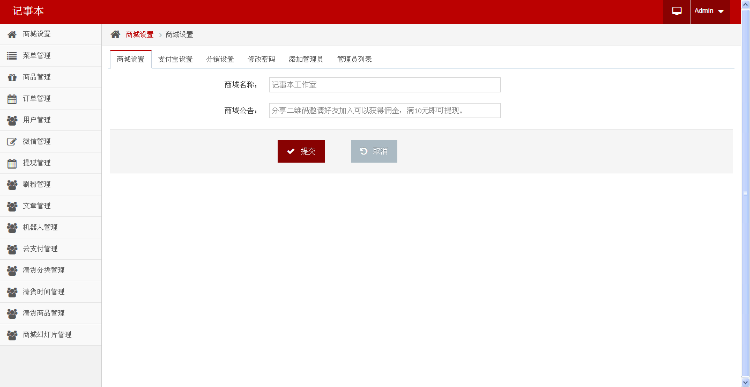Click the people icon for 时间管理 entry
The height and width of the screenshot is (387, 750).
click(12, 292)
